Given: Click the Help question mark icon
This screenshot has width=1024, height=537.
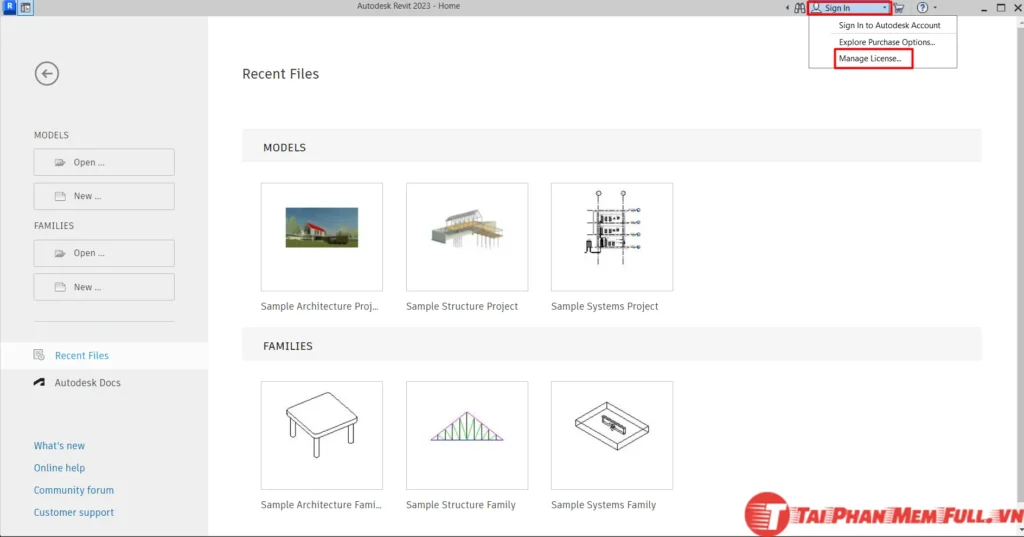Looking at the screenshot, I should [x=922, y=8].
